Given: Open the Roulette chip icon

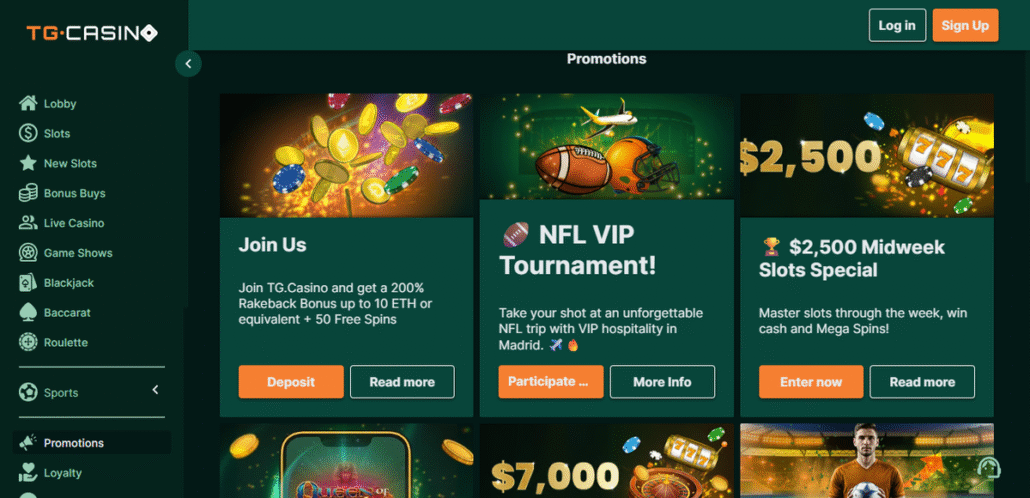Looking at the screenshot, I should 28,342.
